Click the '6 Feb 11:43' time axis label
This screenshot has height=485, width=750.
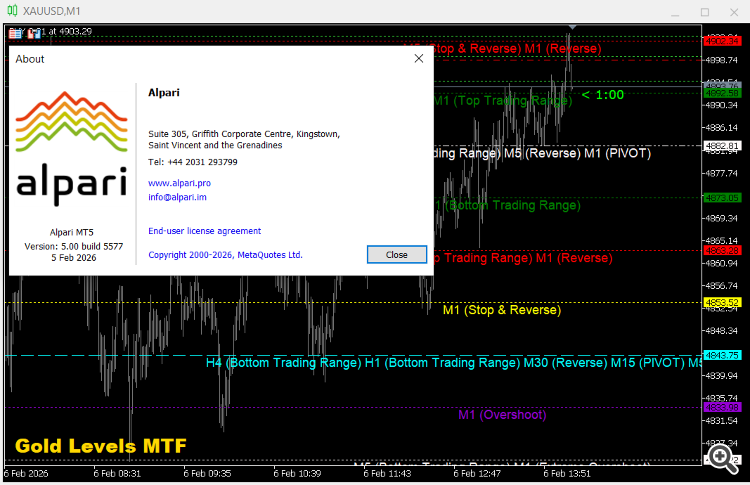(387, 474)
